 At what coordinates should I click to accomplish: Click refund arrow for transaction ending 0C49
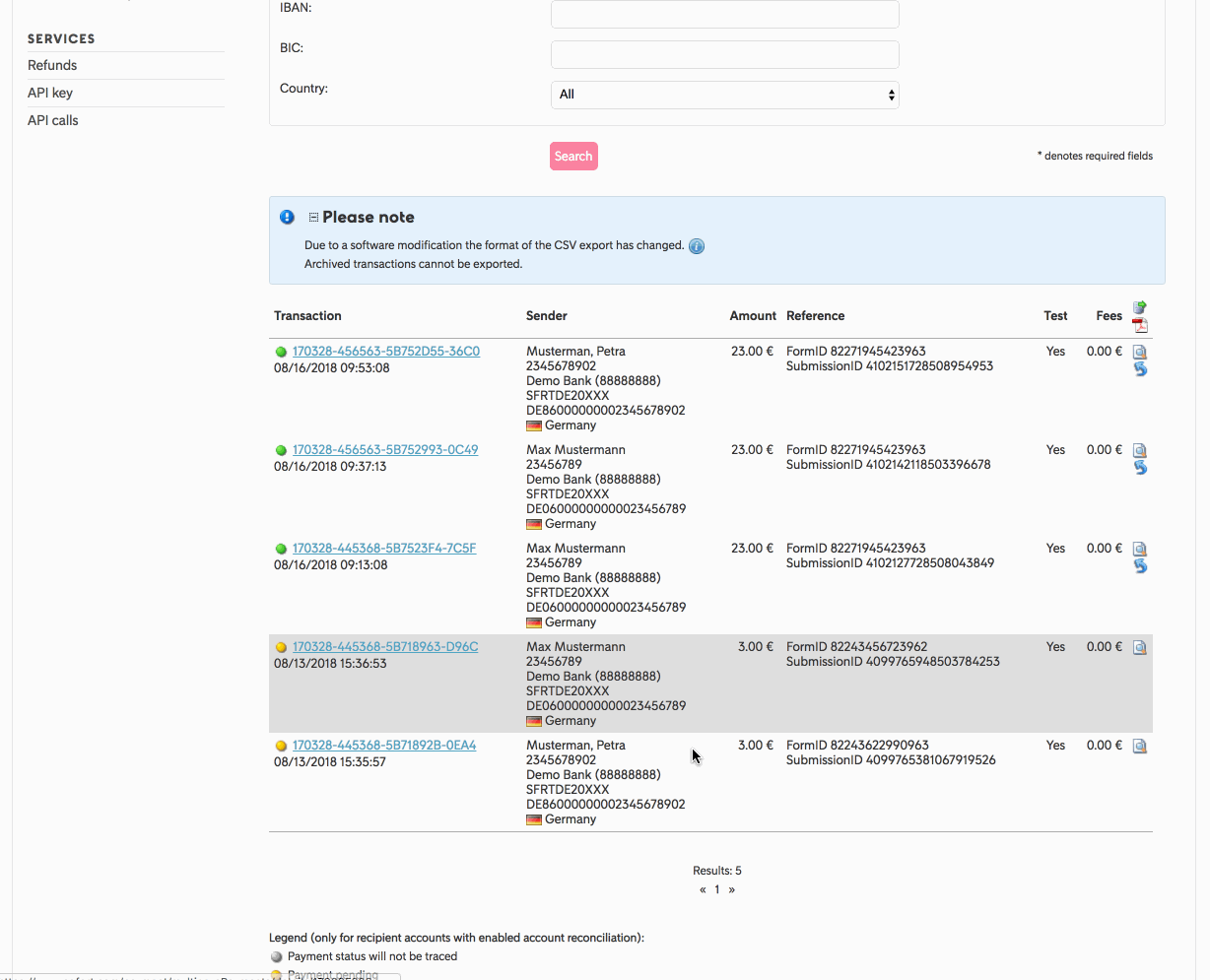coord(1140,468)
